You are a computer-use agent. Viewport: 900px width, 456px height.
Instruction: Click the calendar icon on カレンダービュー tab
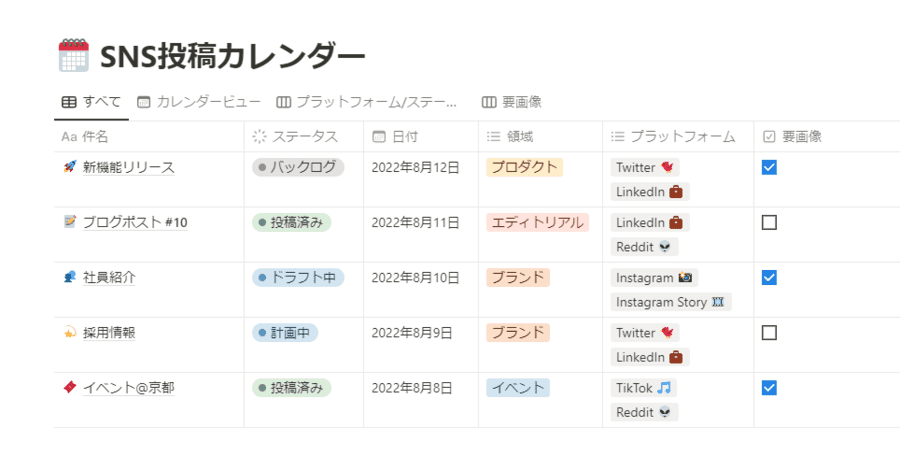143,102
